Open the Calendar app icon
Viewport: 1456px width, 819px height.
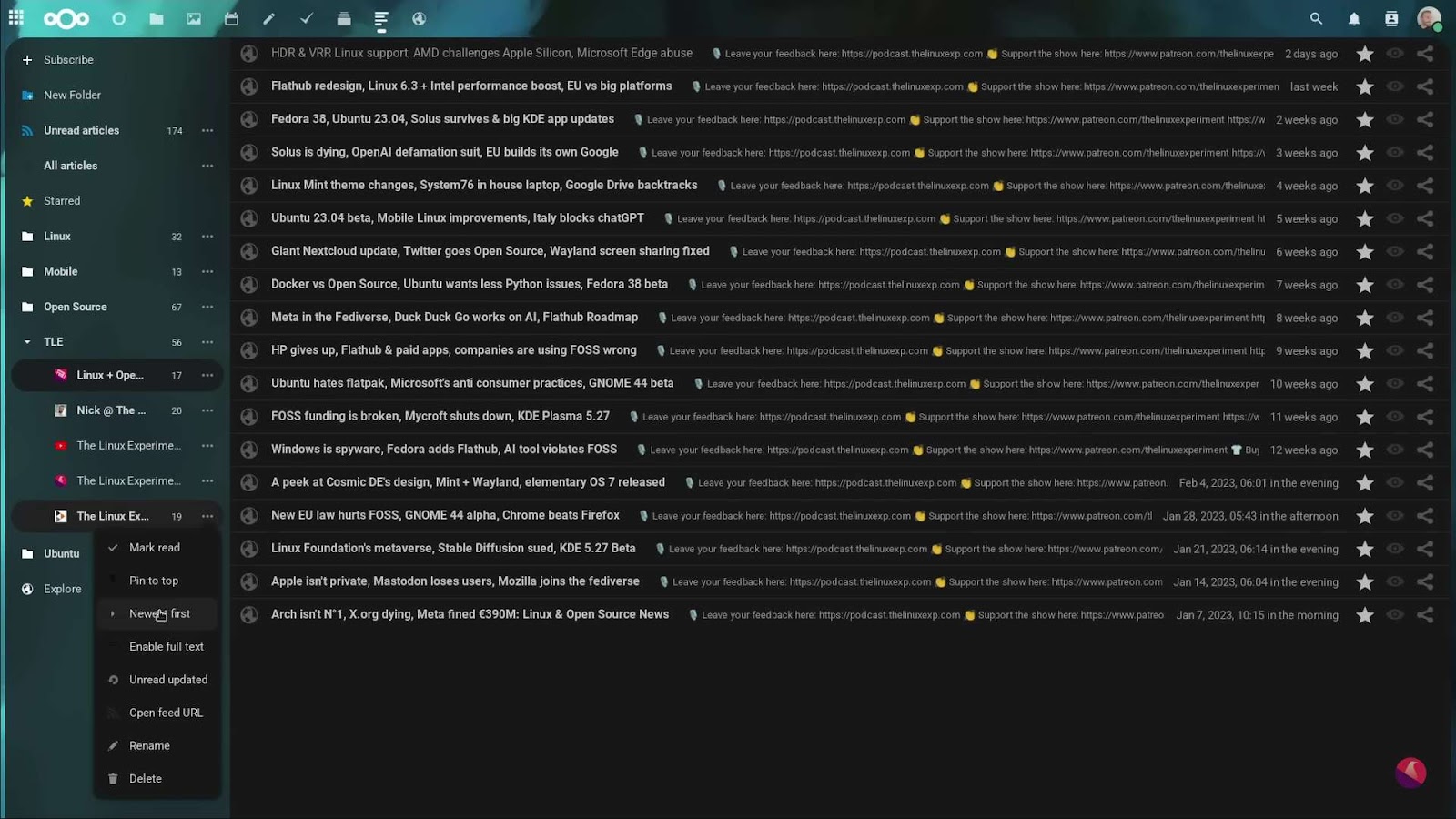tap(231, 18)
